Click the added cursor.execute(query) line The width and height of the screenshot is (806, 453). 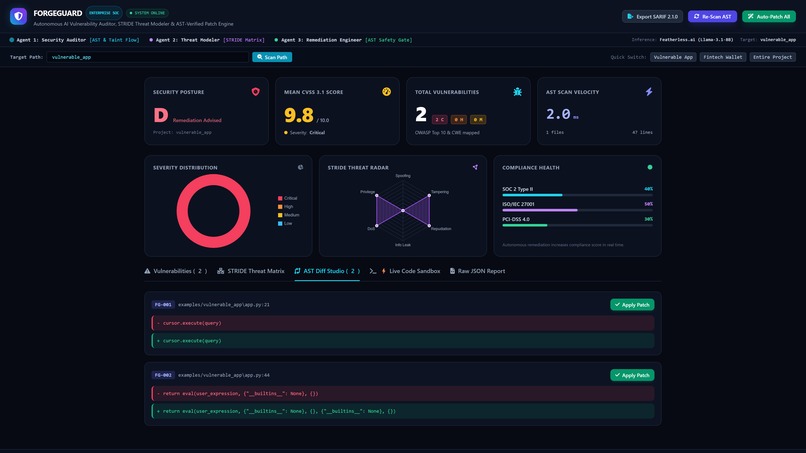tap(403, 340)
